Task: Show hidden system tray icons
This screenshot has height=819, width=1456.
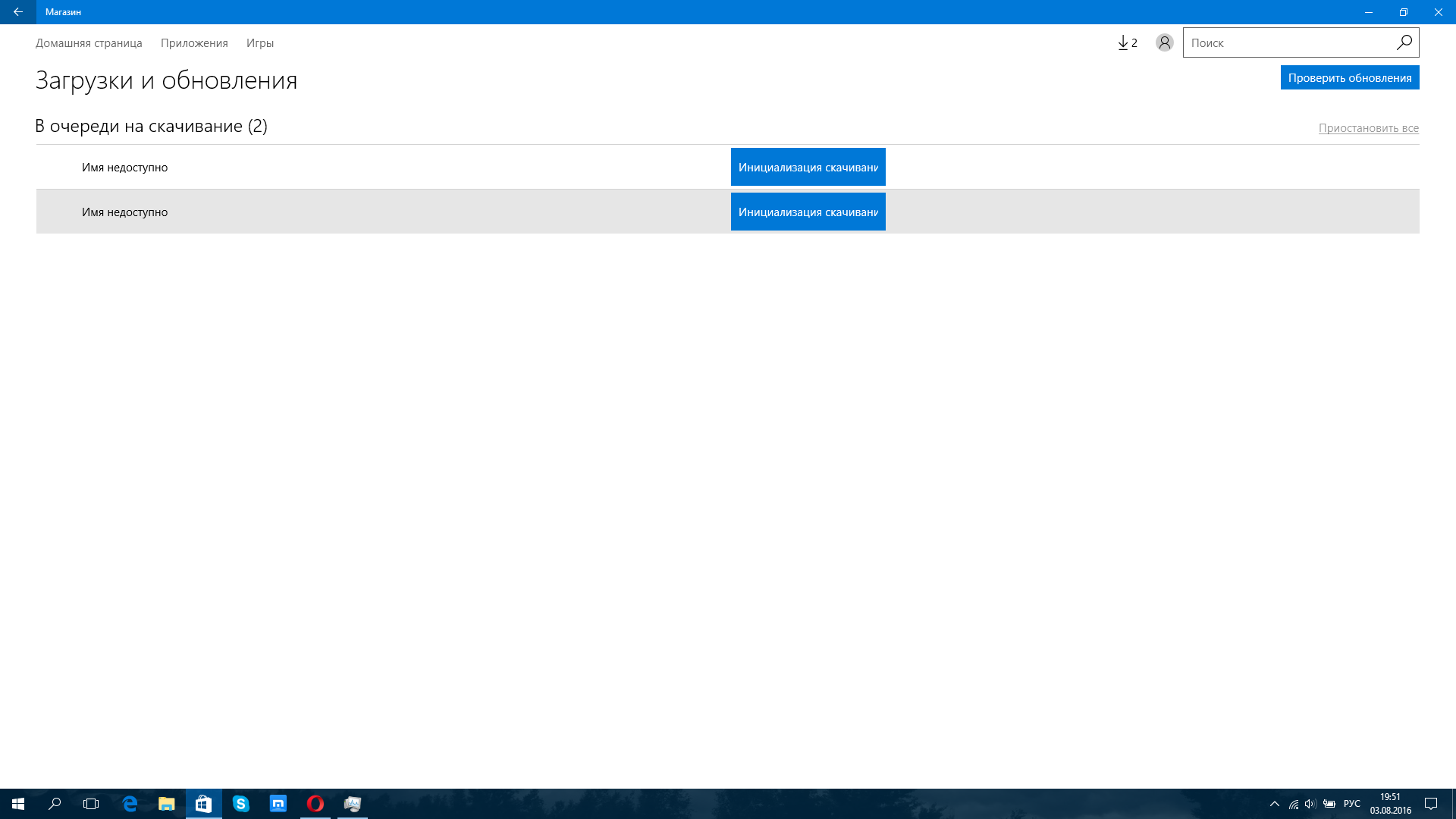Action: pos(1274,804)
